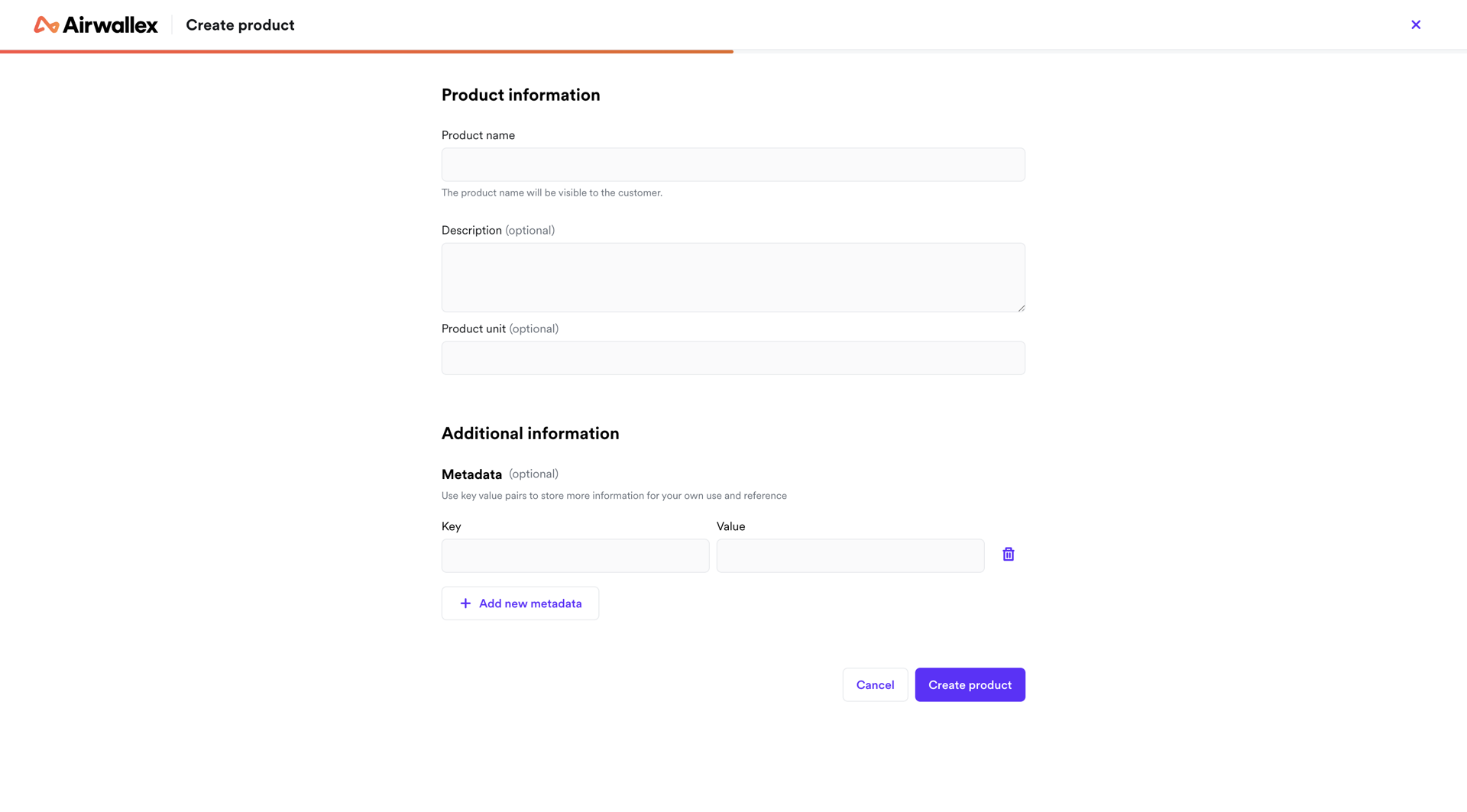Click the Add new metadata button
The image size is (1467, 812).
coord(520,603)
